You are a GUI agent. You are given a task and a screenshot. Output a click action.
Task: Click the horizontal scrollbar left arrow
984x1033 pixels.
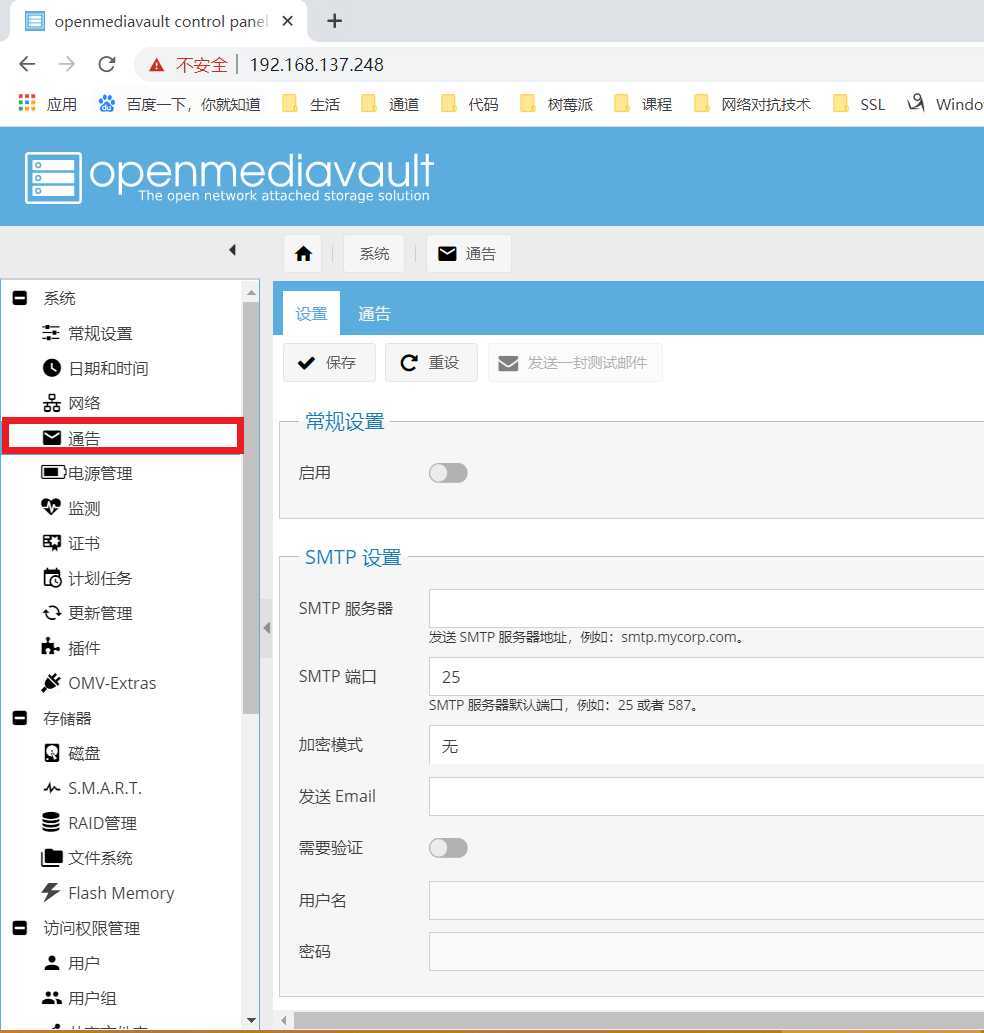283,1020
